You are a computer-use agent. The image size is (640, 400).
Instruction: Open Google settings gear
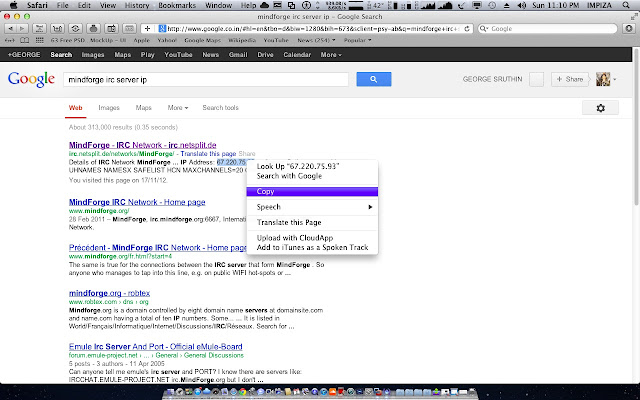point(600,108)
